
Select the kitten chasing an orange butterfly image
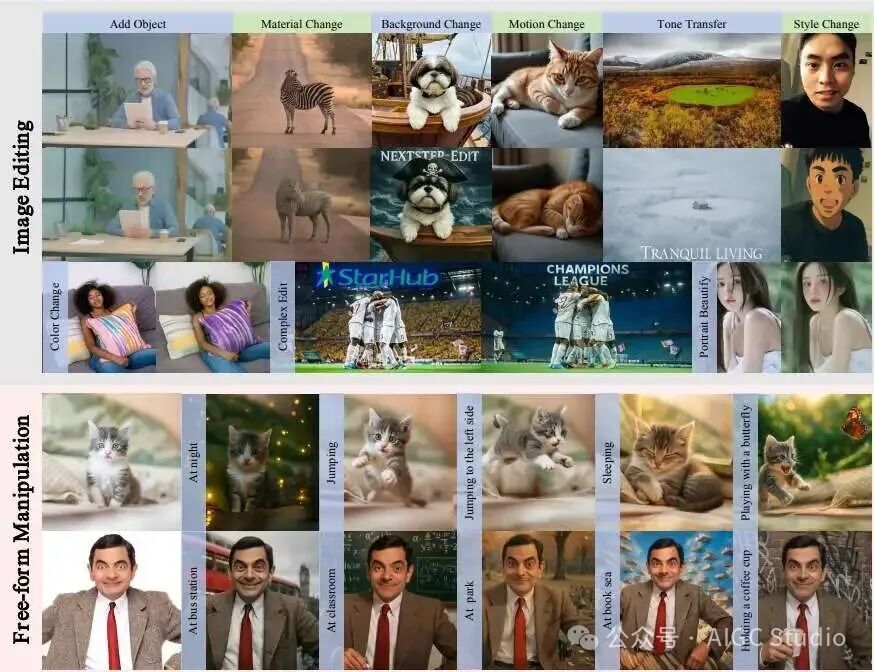815,462
